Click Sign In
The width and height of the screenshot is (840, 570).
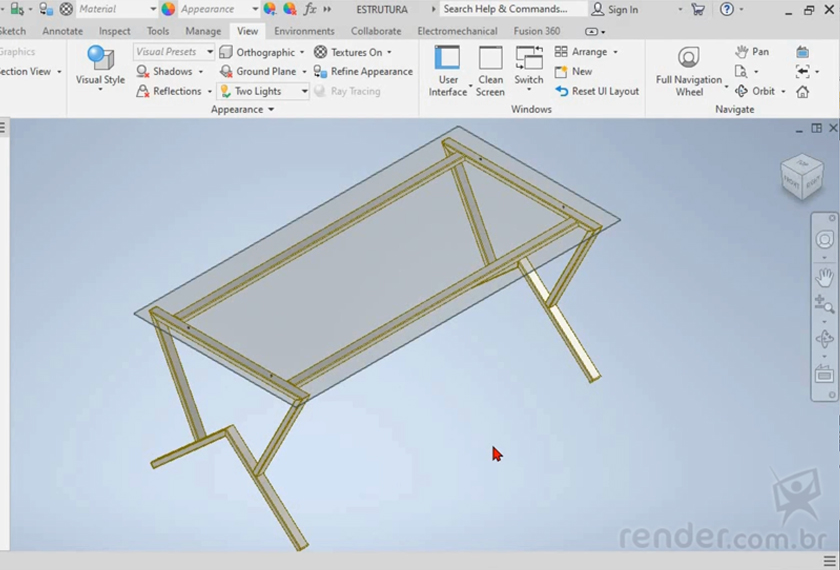615,9
